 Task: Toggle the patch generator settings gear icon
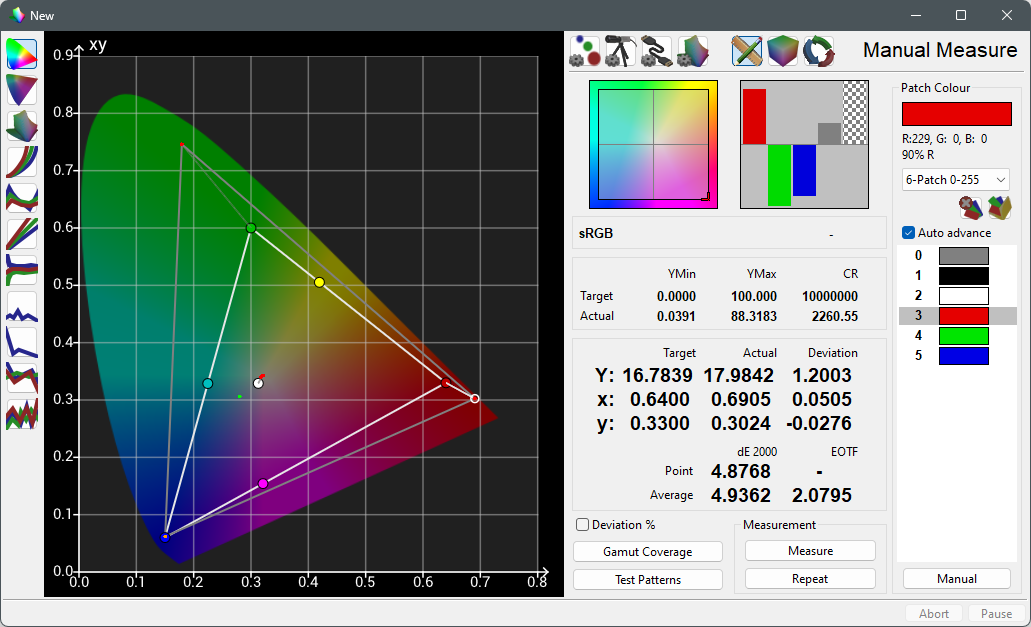point(583,51)
